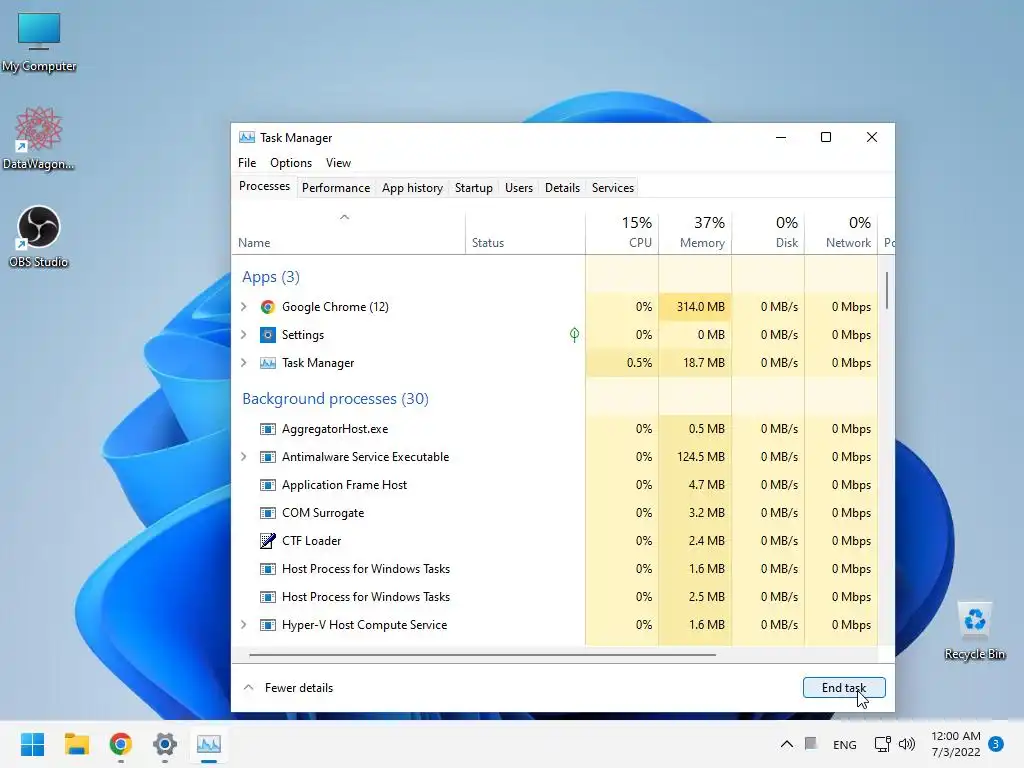Click the network tray icon
This screenshot has height=768, width=1024.
882,744
